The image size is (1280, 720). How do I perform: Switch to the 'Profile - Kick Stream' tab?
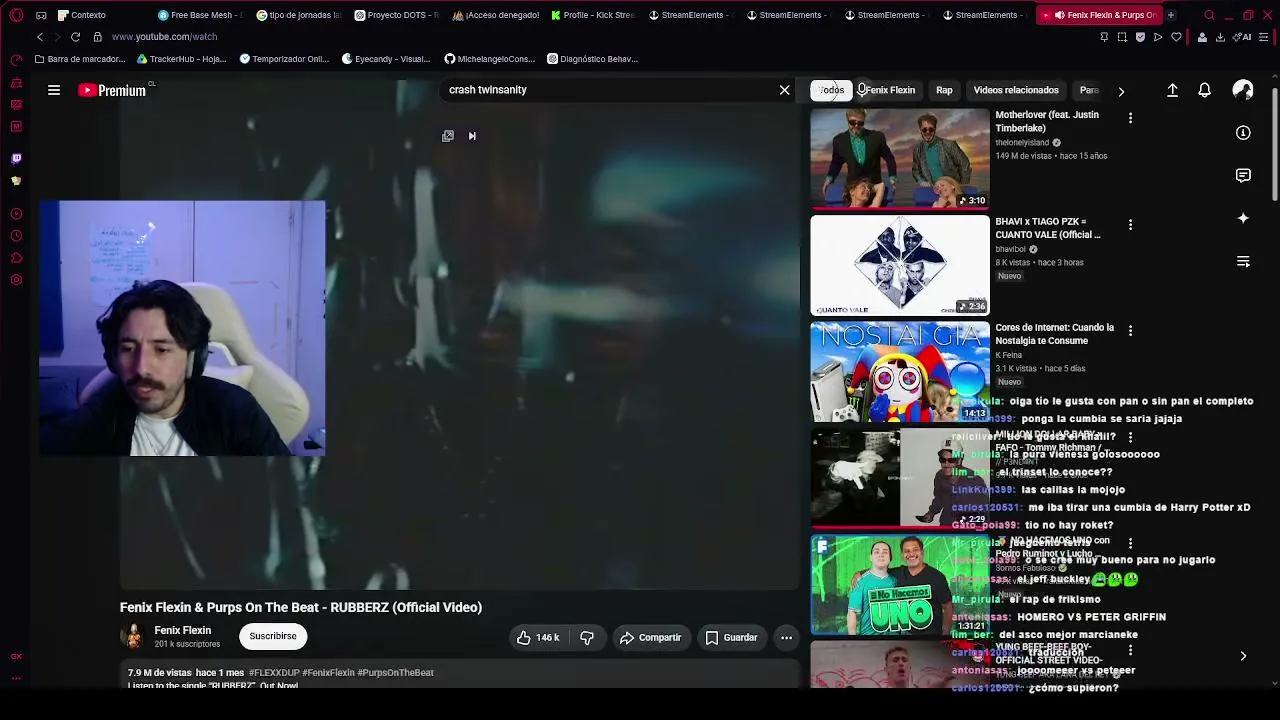point(592,15)
